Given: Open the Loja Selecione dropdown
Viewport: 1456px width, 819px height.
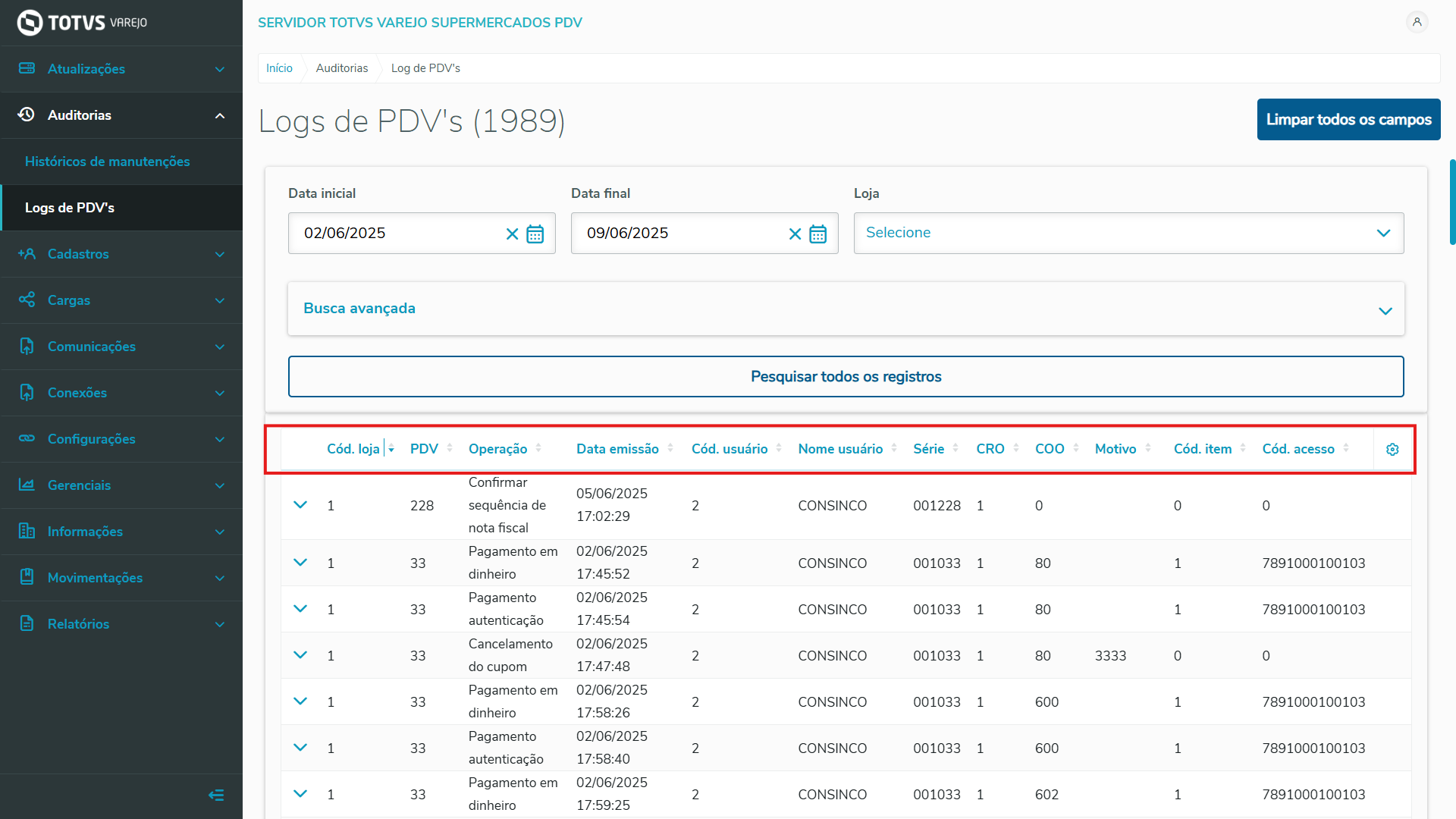Looking at the screenshot, I should 1128,233.
